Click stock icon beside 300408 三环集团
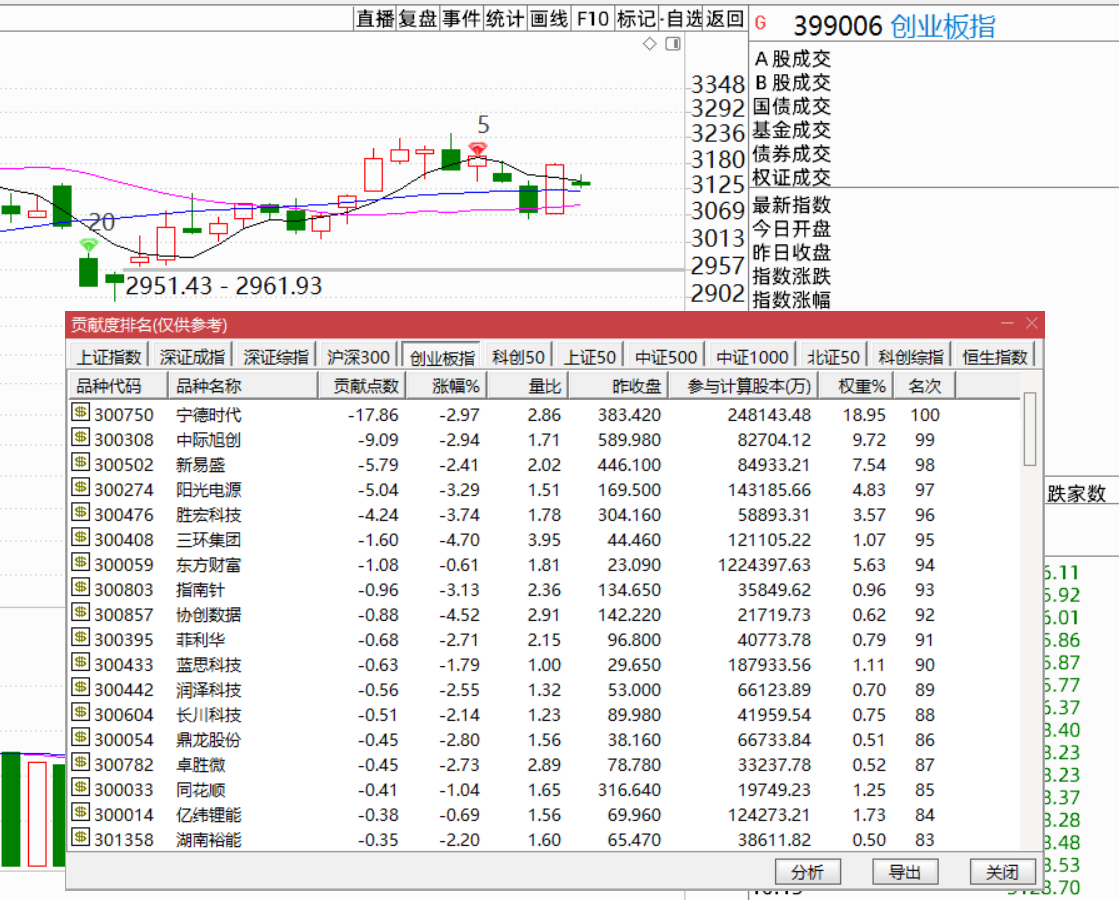The image size is (1119, 900). pos(81,537)
